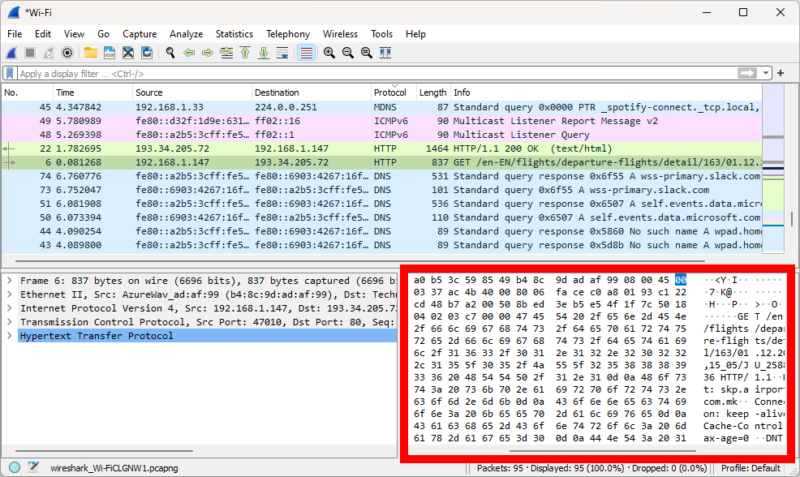Expand Hypertext Transfer Protocol row
This screenshot has height=477, width=800.
coord(9,336)
